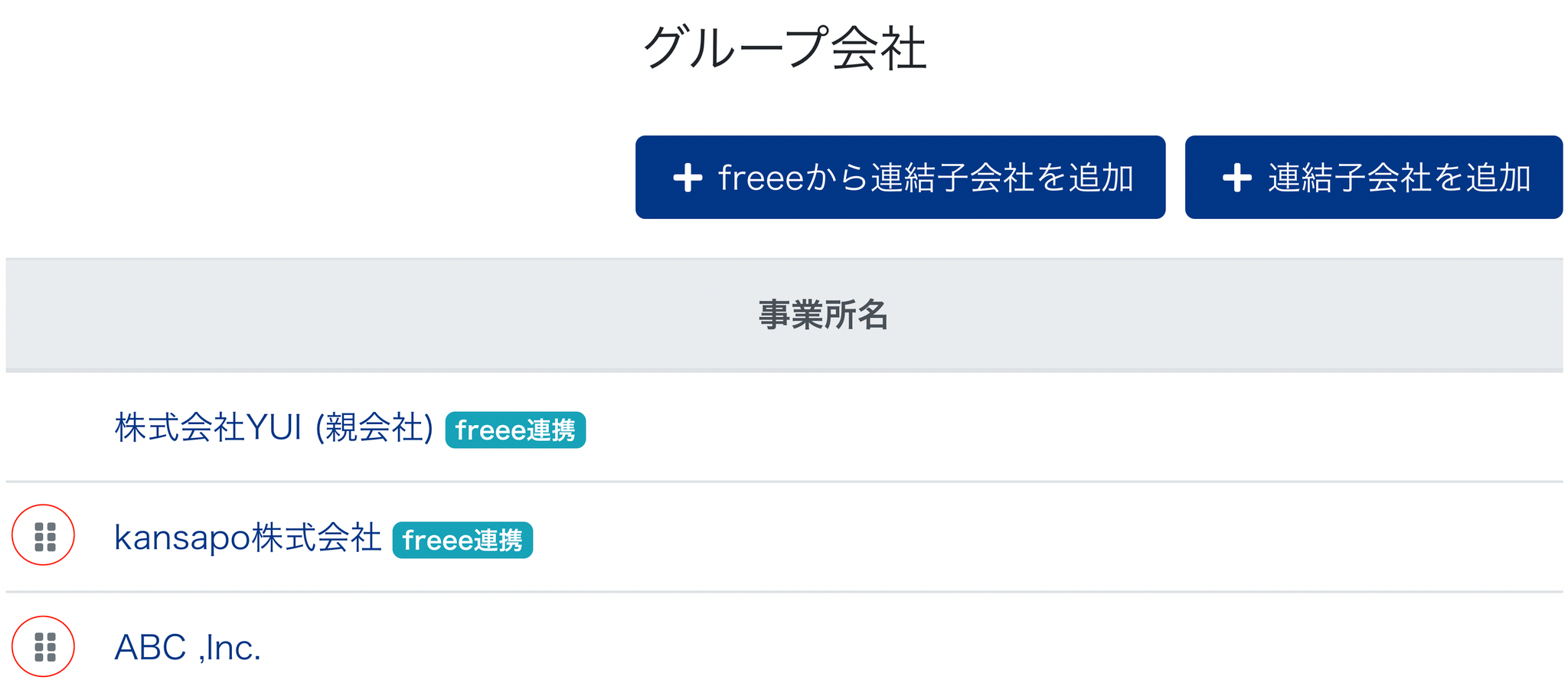The width and height of the screenshot is (1568, 696).
Task: Select blank area of kansapo株式会社 row
Action: tap(995, 538)
